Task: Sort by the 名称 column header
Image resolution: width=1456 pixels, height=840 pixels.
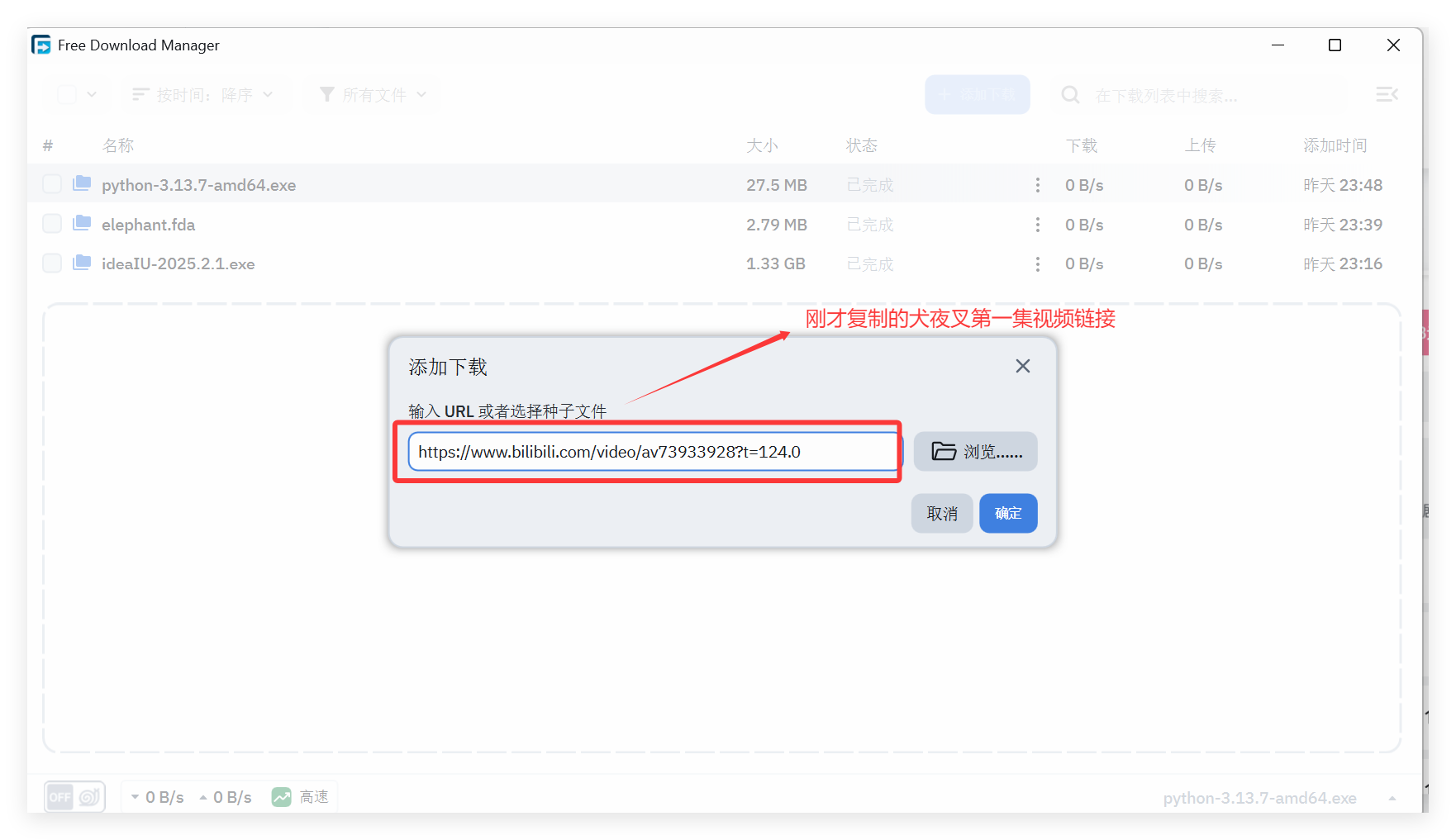Action: pyautogui.click(x=118, y=145)
